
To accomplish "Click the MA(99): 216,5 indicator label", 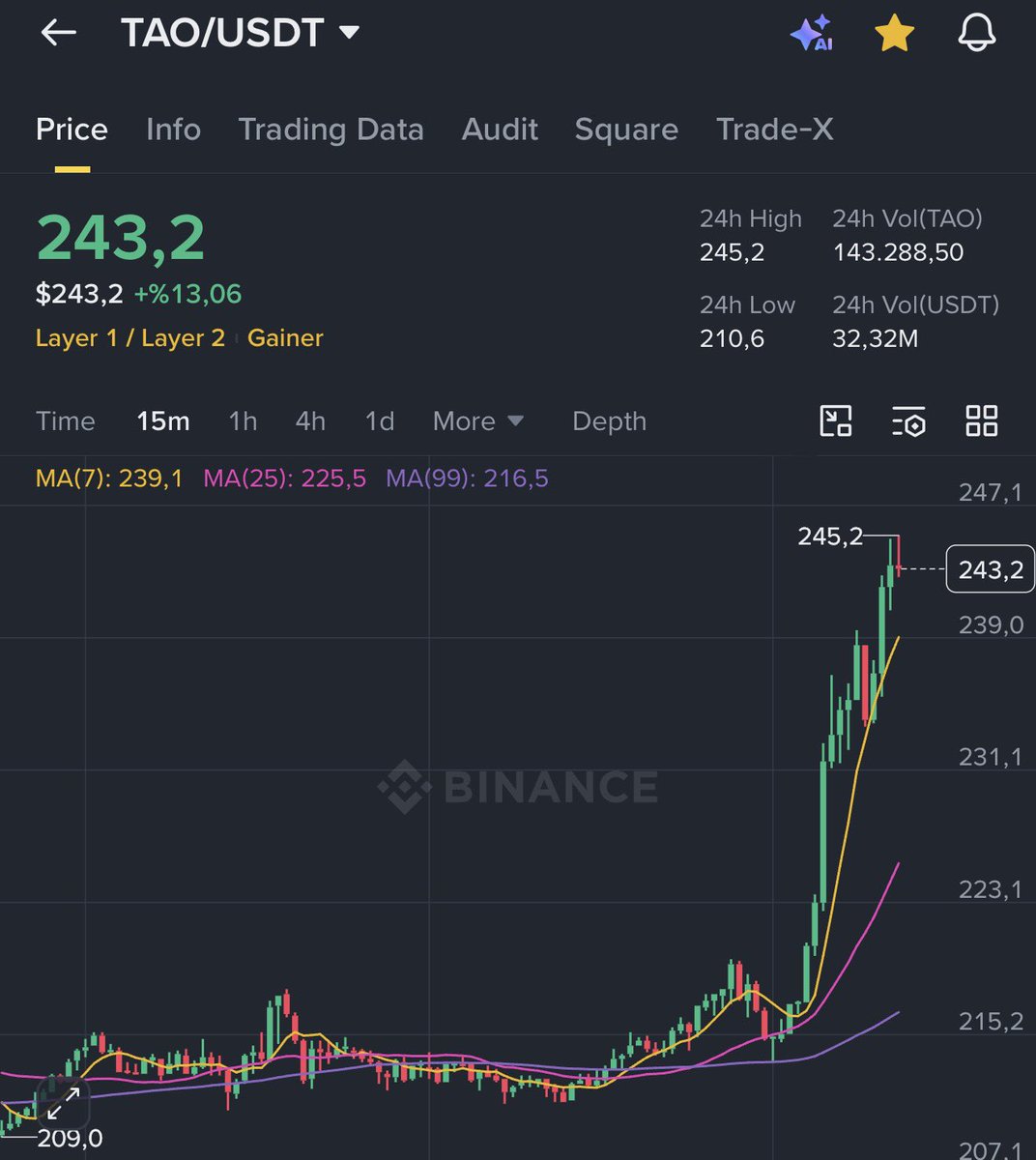I will point(467,478).
